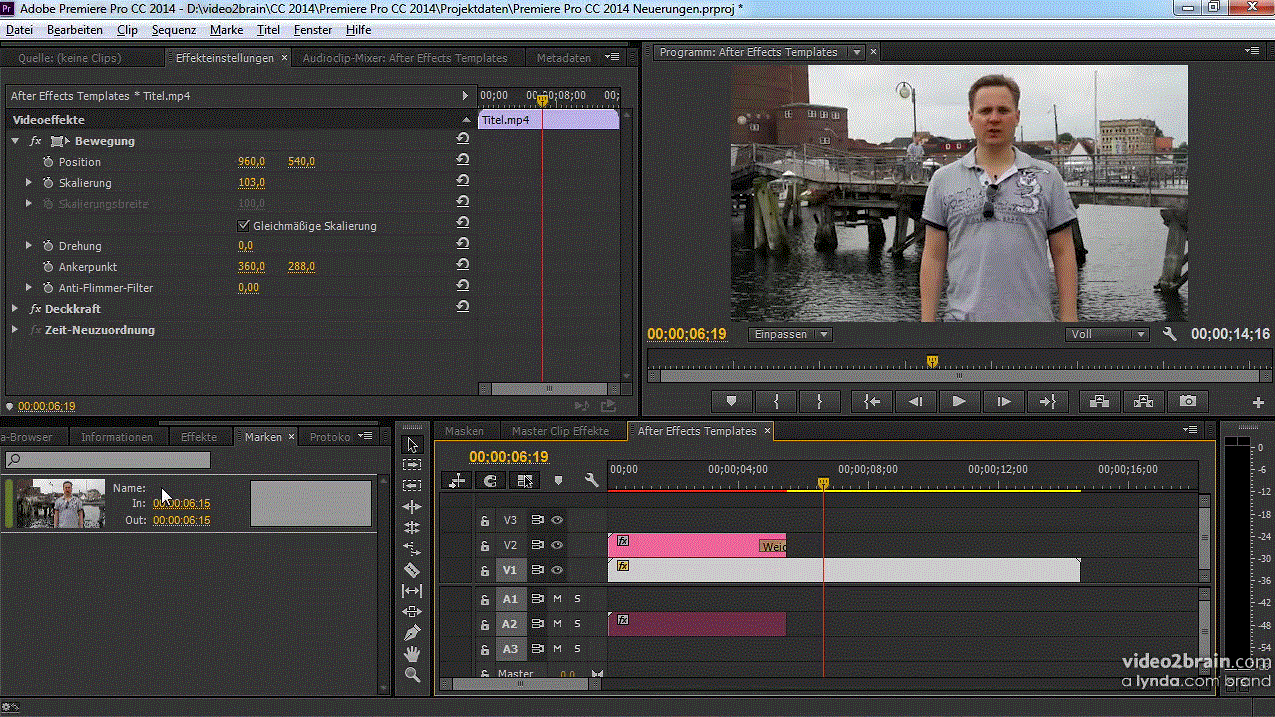Viewport: 1275px width, 717px height.
Task: Add marker in Program monitor
Action: [x=732, y=401]
